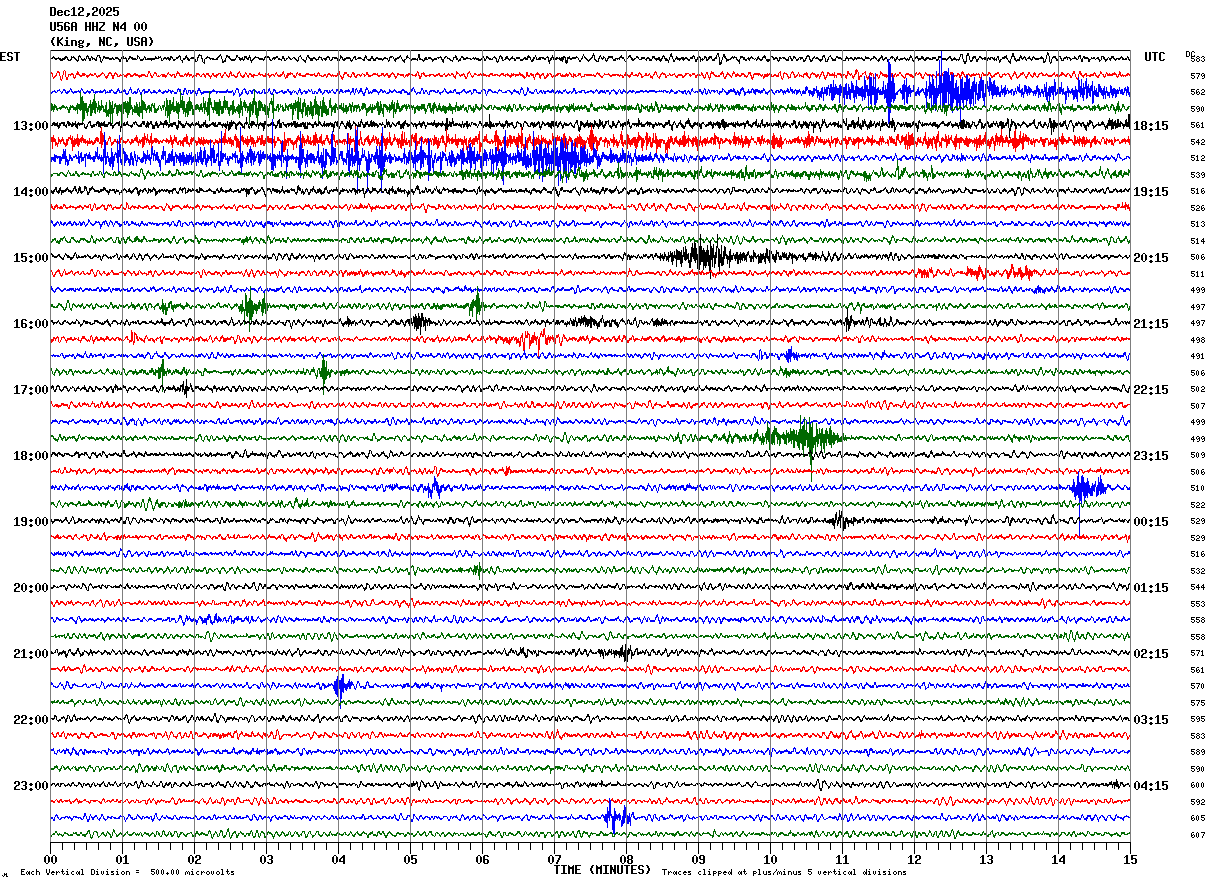Select minute tick 07 on the x-axis

[x=554, y=859]
